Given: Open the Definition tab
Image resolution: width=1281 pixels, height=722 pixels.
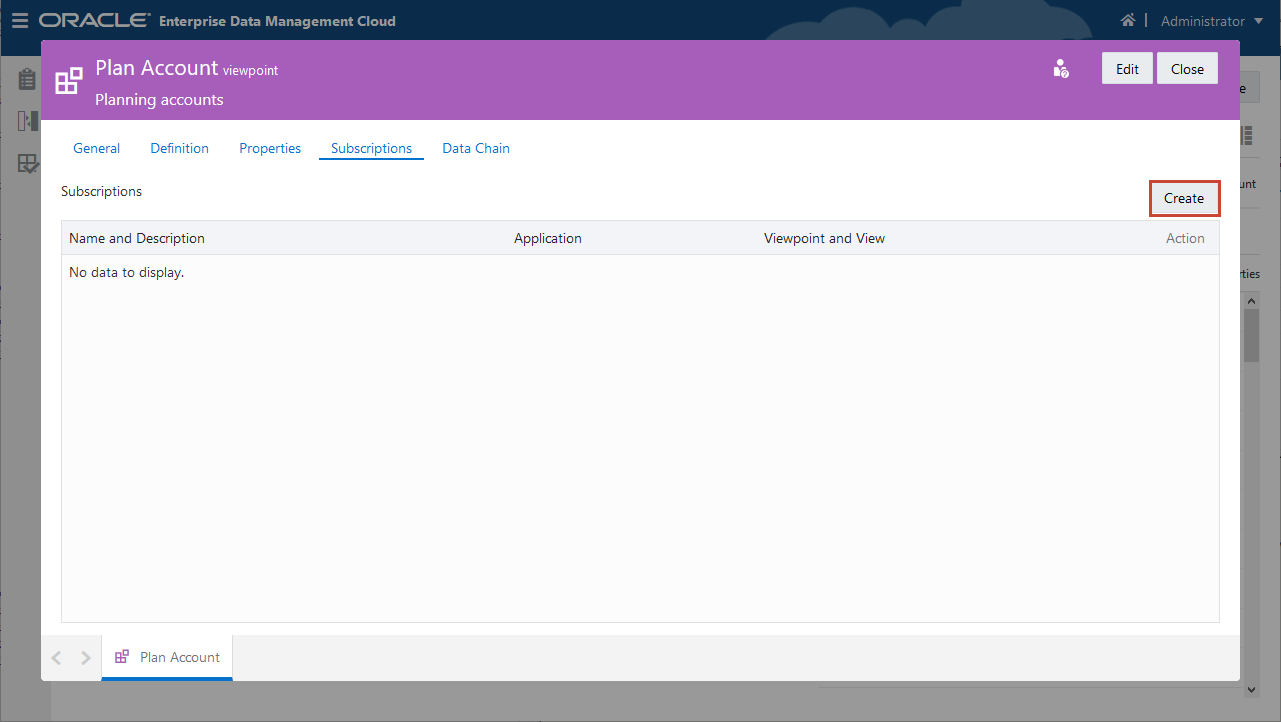Looking at the screenshot, I should pos(179,148).
